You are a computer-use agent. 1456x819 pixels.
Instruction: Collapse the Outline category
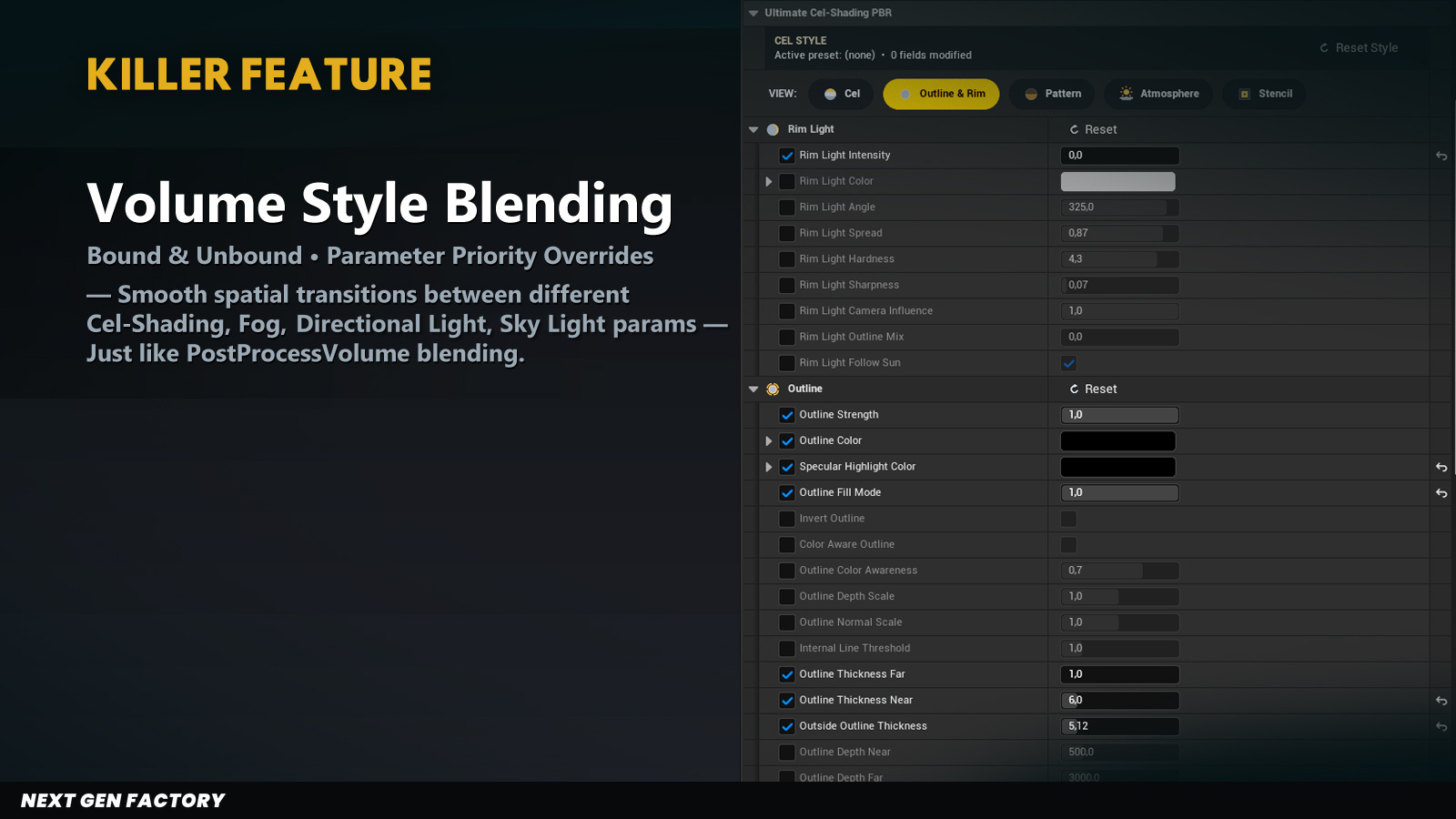(753, 389)
